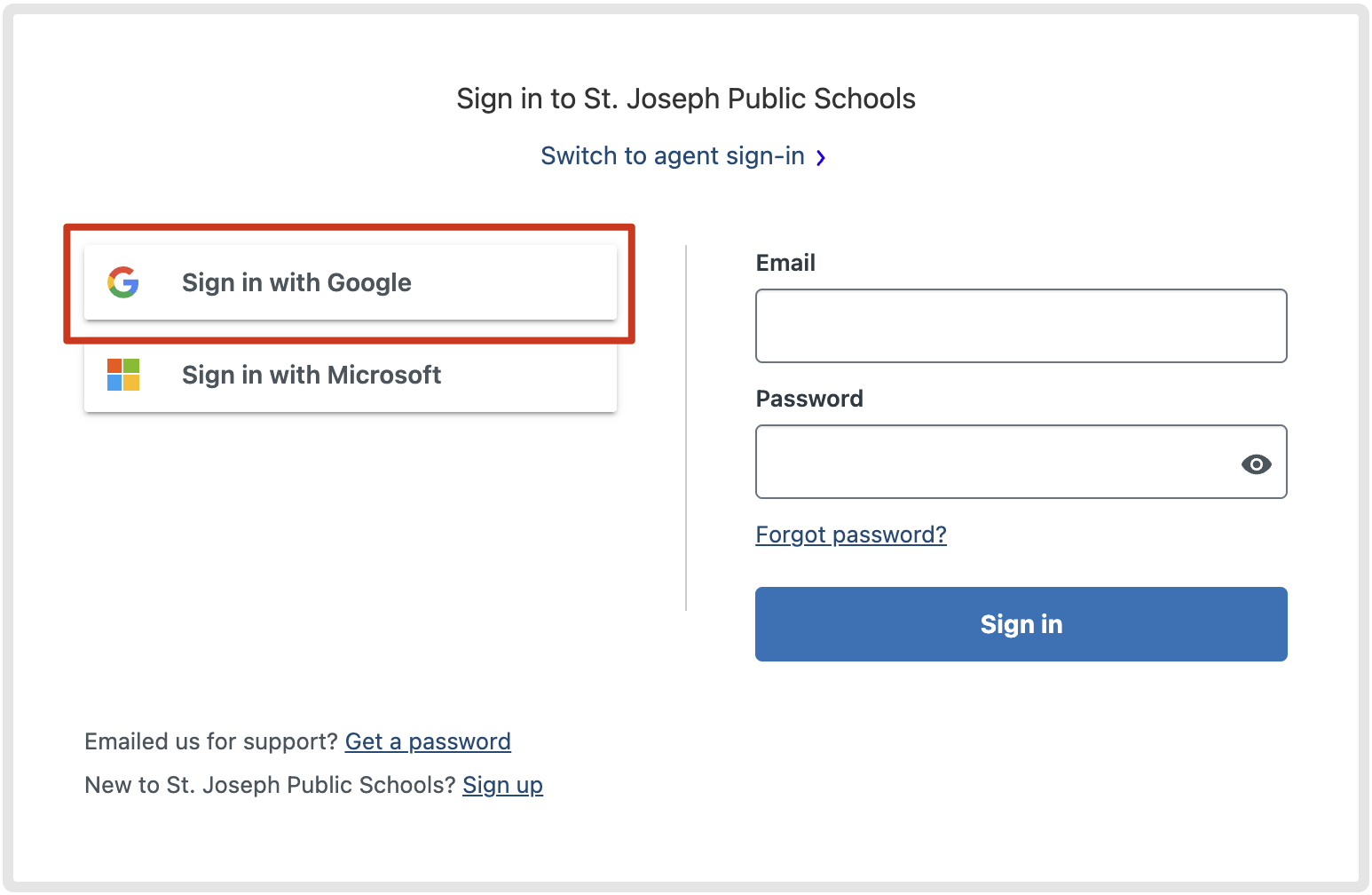Click the Email field label
The image size is (1372, 895).
(785, 263)
